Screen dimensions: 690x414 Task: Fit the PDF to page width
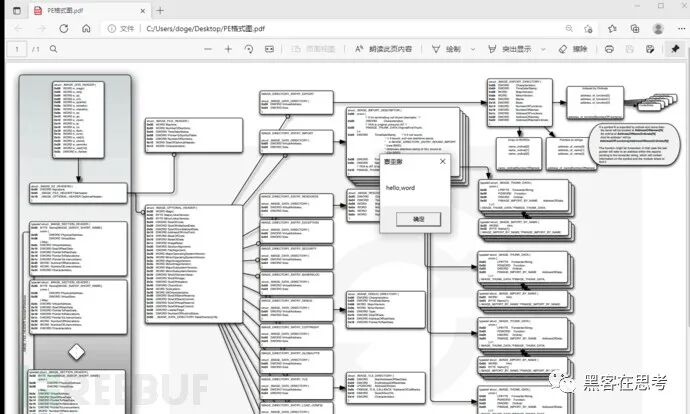[269, 49]
